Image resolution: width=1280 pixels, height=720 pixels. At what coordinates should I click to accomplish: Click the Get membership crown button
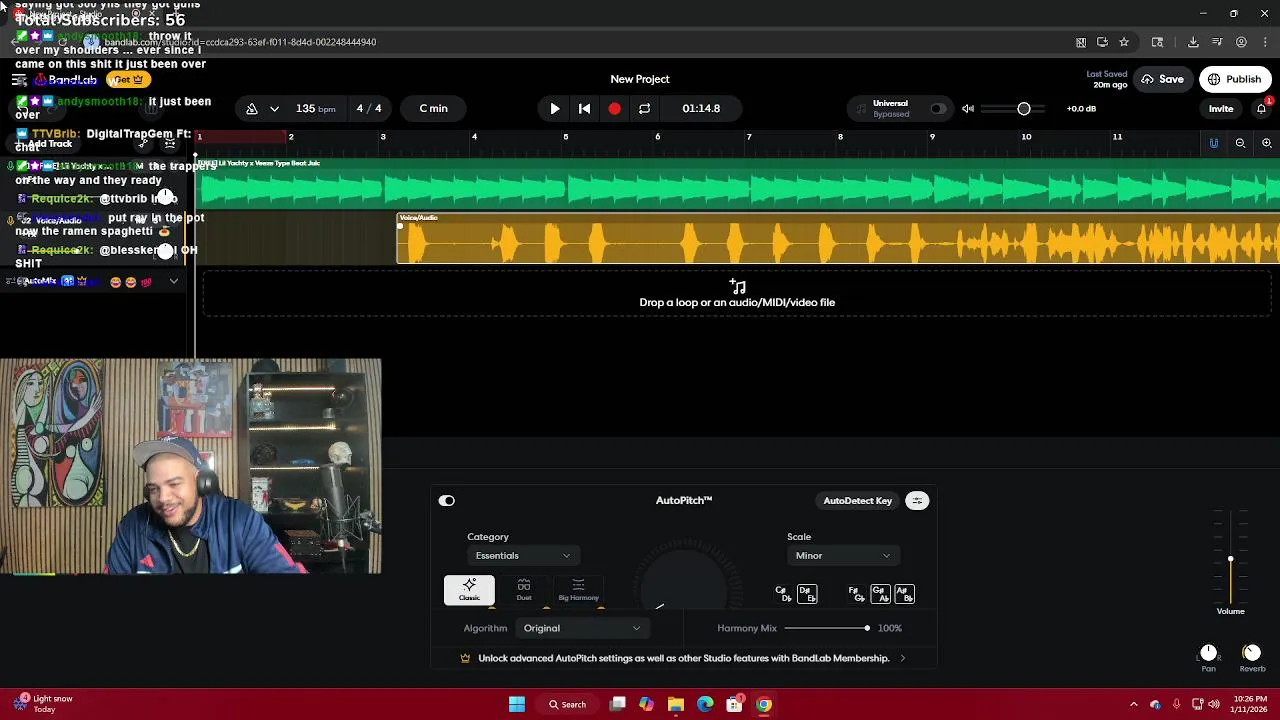(x=129, y=80)
